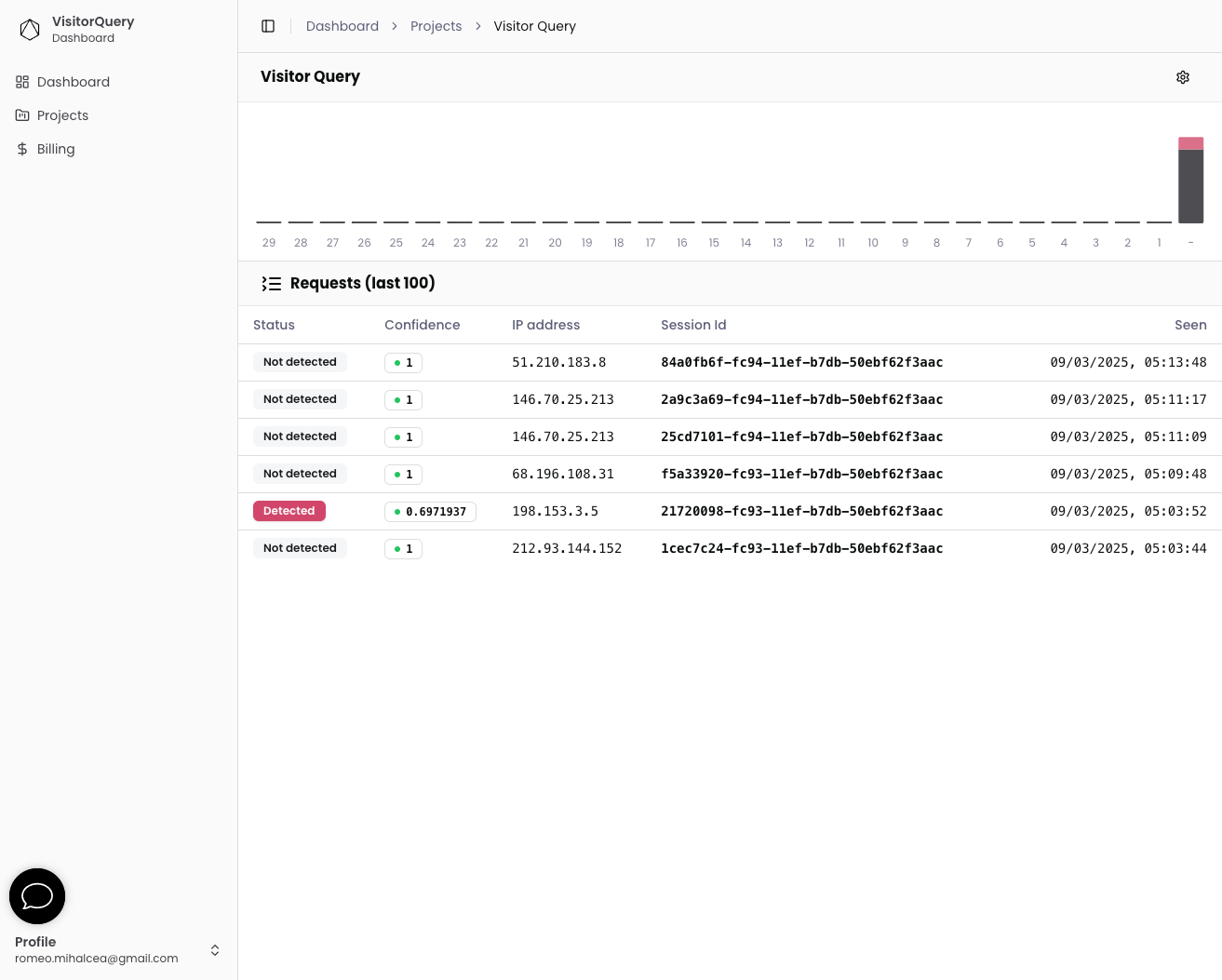This screenshot has height=980, width=1222.
Task: Expand the Profile account switcher chevron
Action: [215, 950]
